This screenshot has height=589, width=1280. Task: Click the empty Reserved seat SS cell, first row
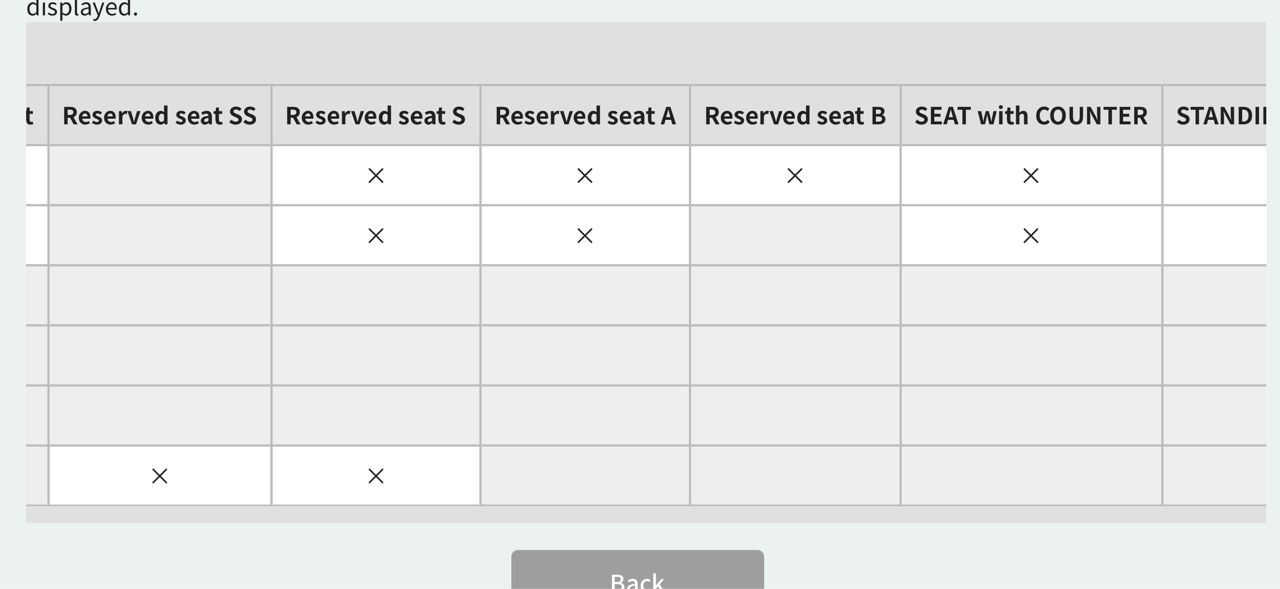click(x=159, y=176)
